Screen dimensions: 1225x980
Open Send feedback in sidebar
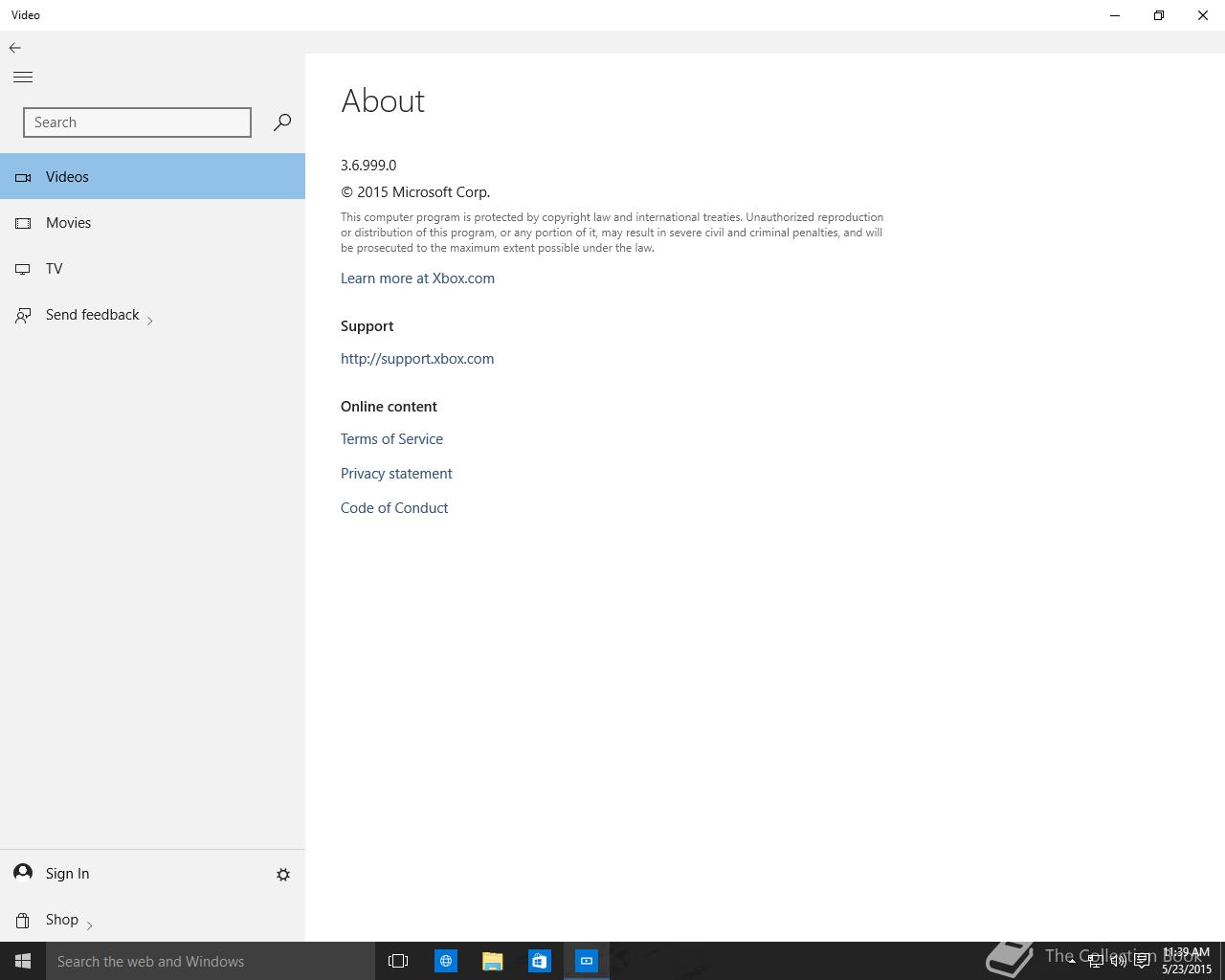[152, 314]
